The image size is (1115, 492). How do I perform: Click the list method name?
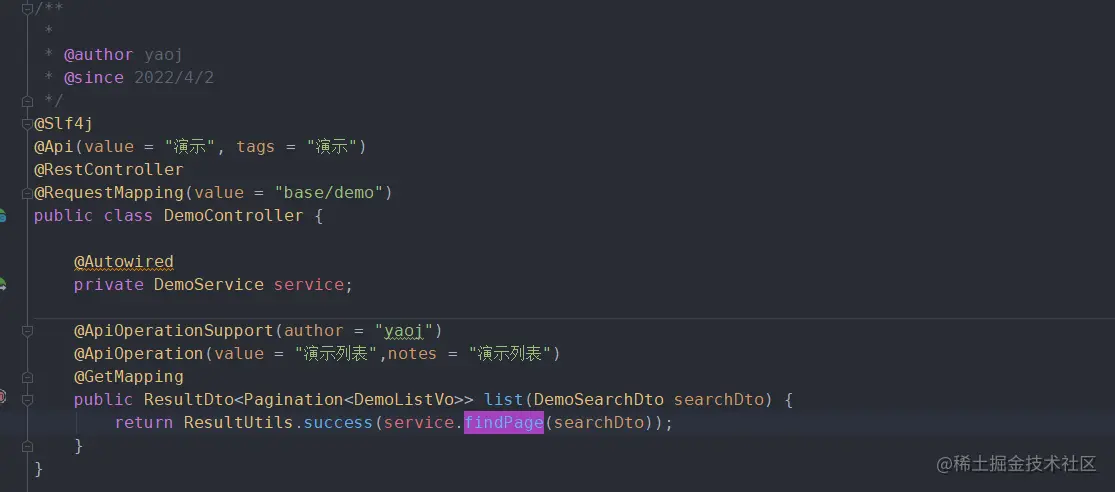pos(503,400)
